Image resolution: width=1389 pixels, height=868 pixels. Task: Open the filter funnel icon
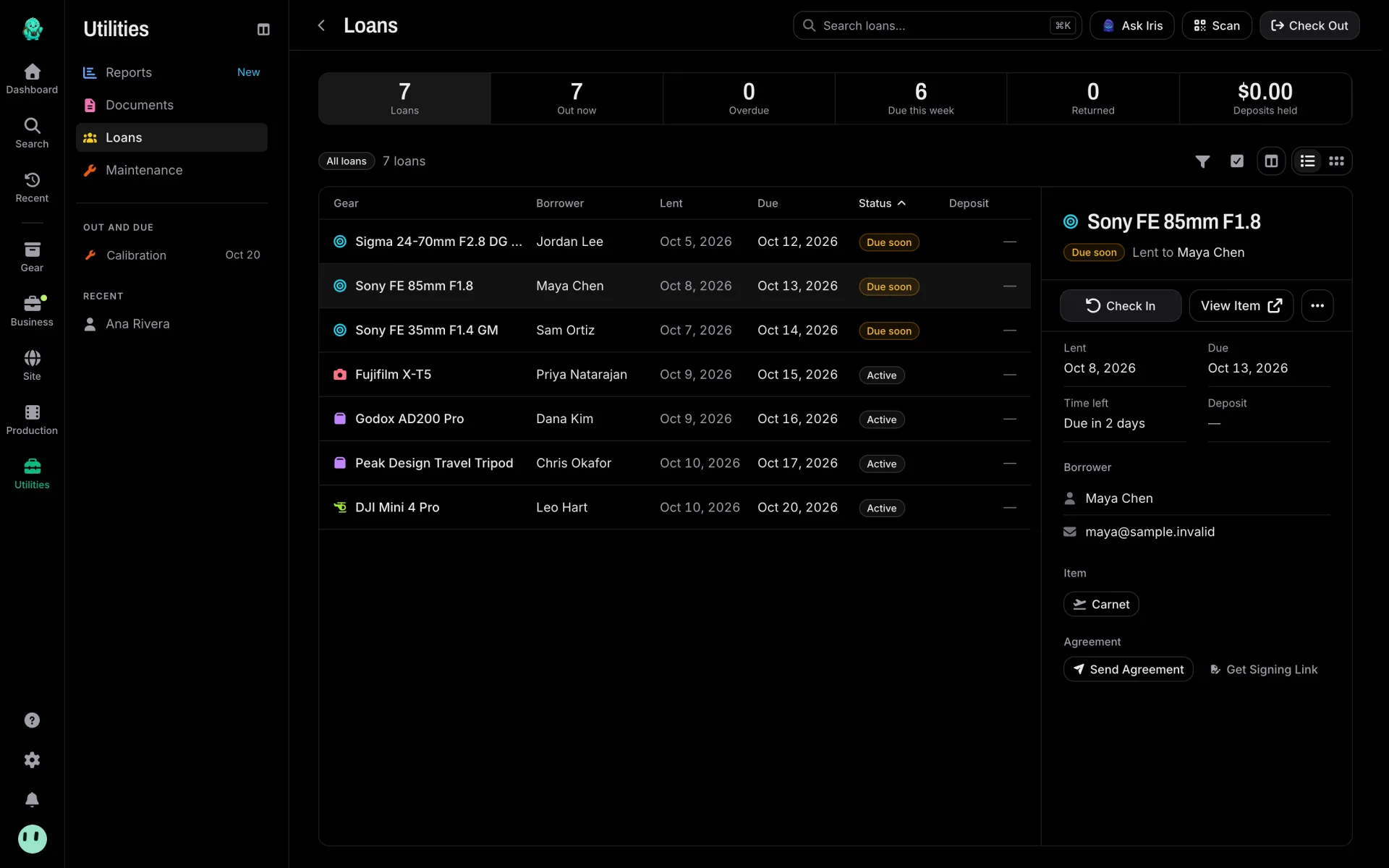(1202, 161)
